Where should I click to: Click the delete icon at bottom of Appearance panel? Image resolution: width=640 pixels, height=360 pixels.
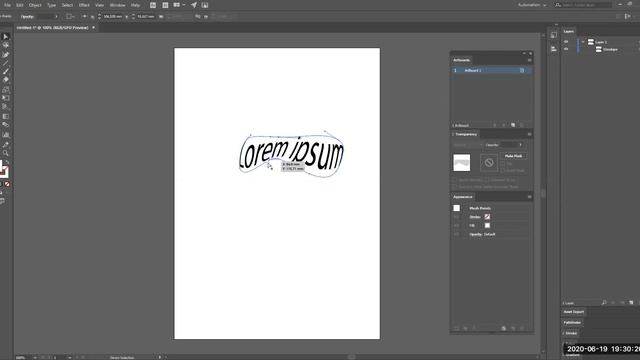(x=522, y=328)
